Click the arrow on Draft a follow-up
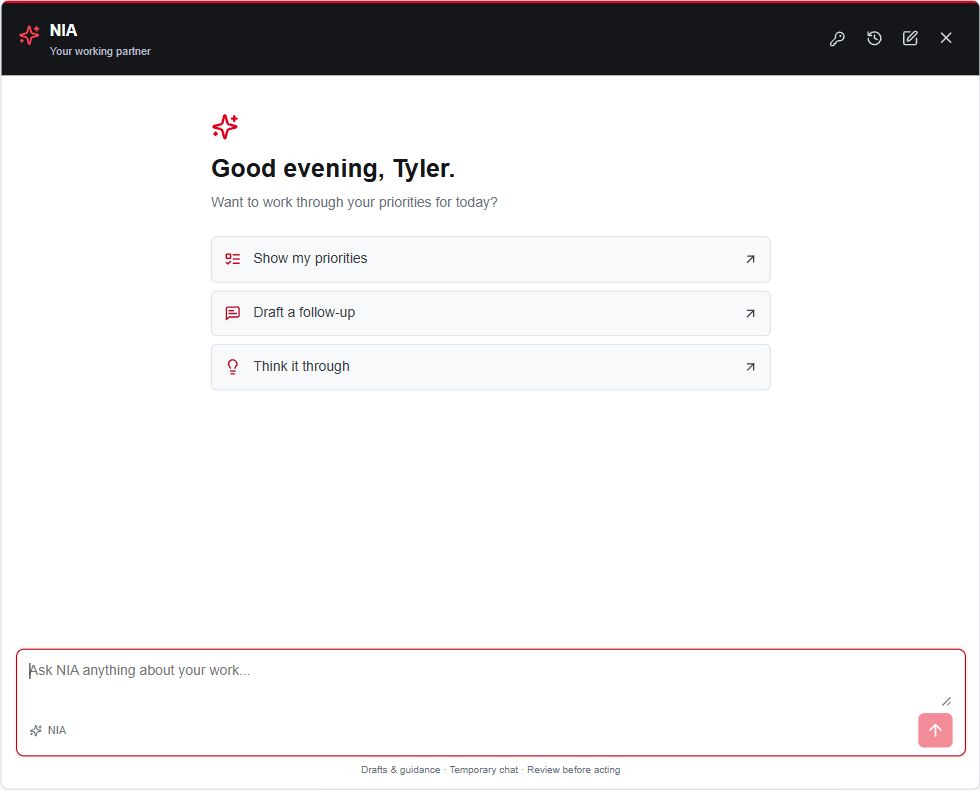 click(750, 313)
